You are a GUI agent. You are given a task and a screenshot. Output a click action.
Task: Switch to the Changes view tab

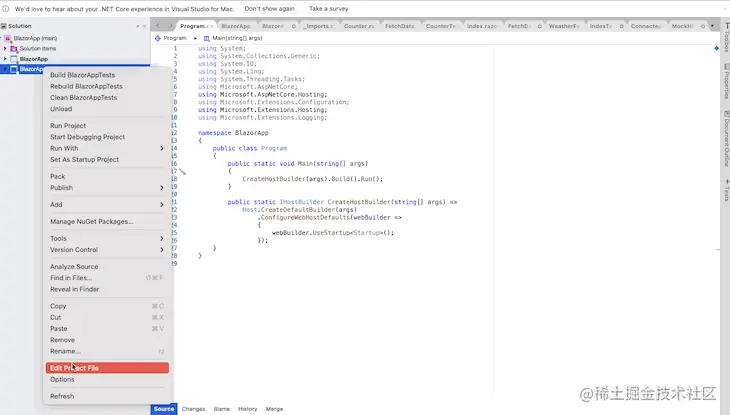193,409
